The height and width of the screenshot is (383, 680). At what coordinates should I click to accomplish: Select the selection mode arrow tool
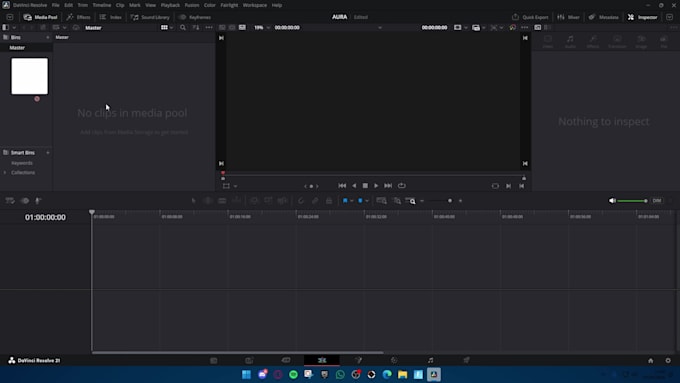click(x=193, y=200)
